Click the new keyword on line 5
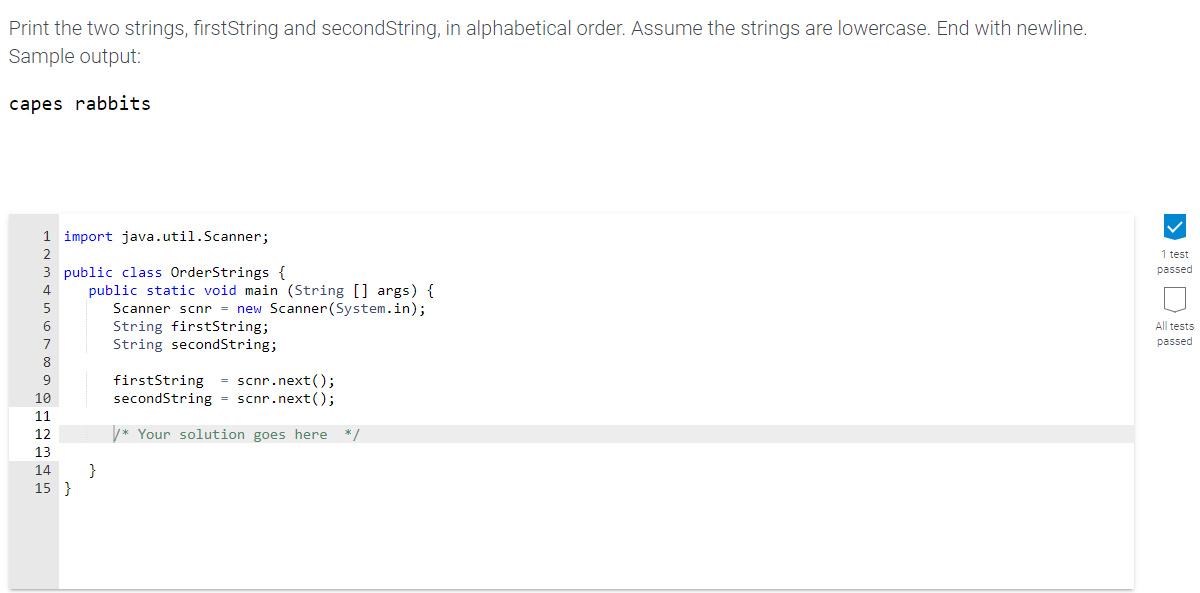Viewport: 1200px width, 593px height. [248, 308]
